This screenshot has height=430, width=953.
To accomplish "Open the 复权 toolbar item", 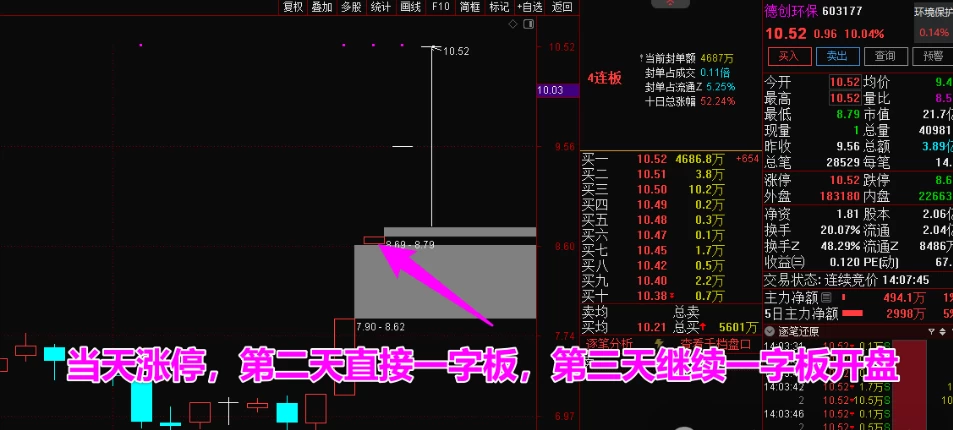I will click(x=293, y=7).
